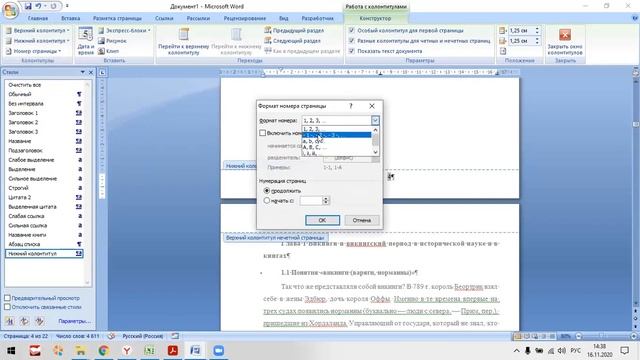Viewport: 640px width, 360px height.
Task: Click Отмена in page number dialog
Action: (362, 220)
